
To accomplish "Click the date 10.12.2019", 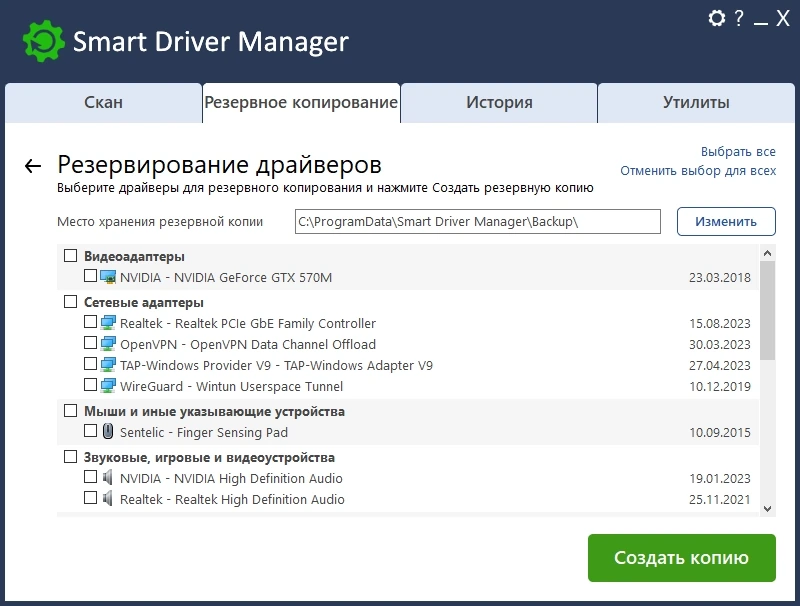I will pyautogui.click(x=719, y=386).
